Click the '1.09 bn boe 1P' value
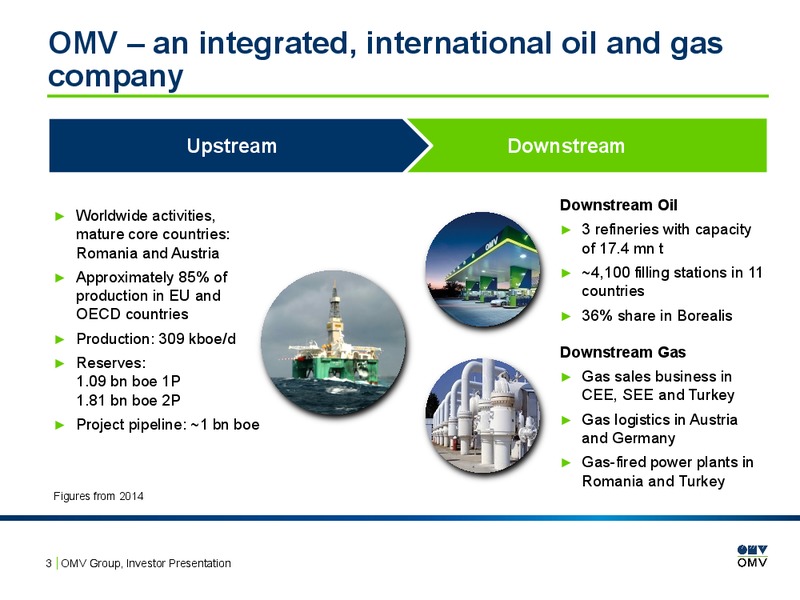Image resolution: width=800 pixels, height=600 pixels. (128, 381)
